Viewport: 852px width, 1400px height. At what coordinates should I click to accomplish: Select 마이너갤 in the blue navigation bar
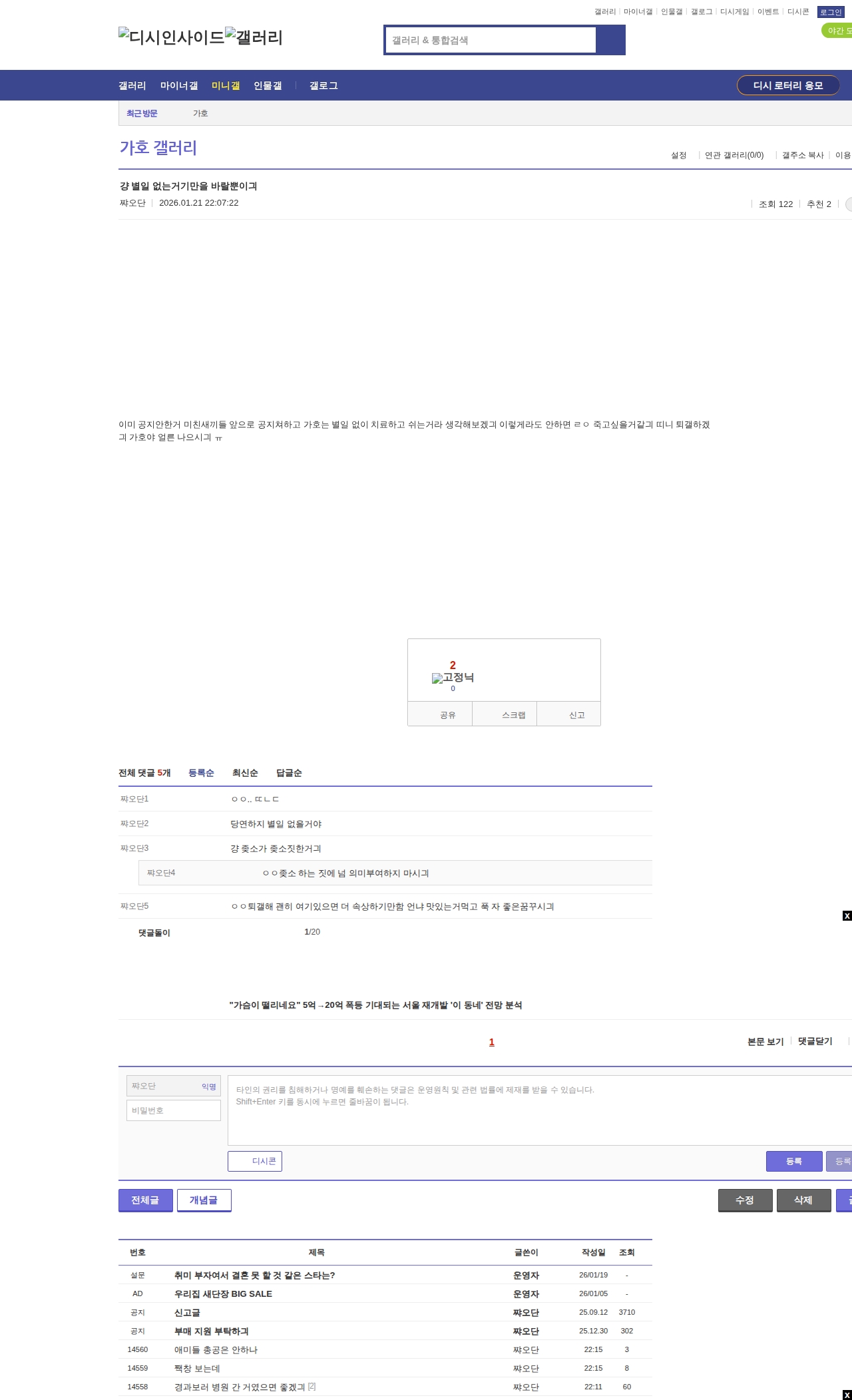click(179, 85)
